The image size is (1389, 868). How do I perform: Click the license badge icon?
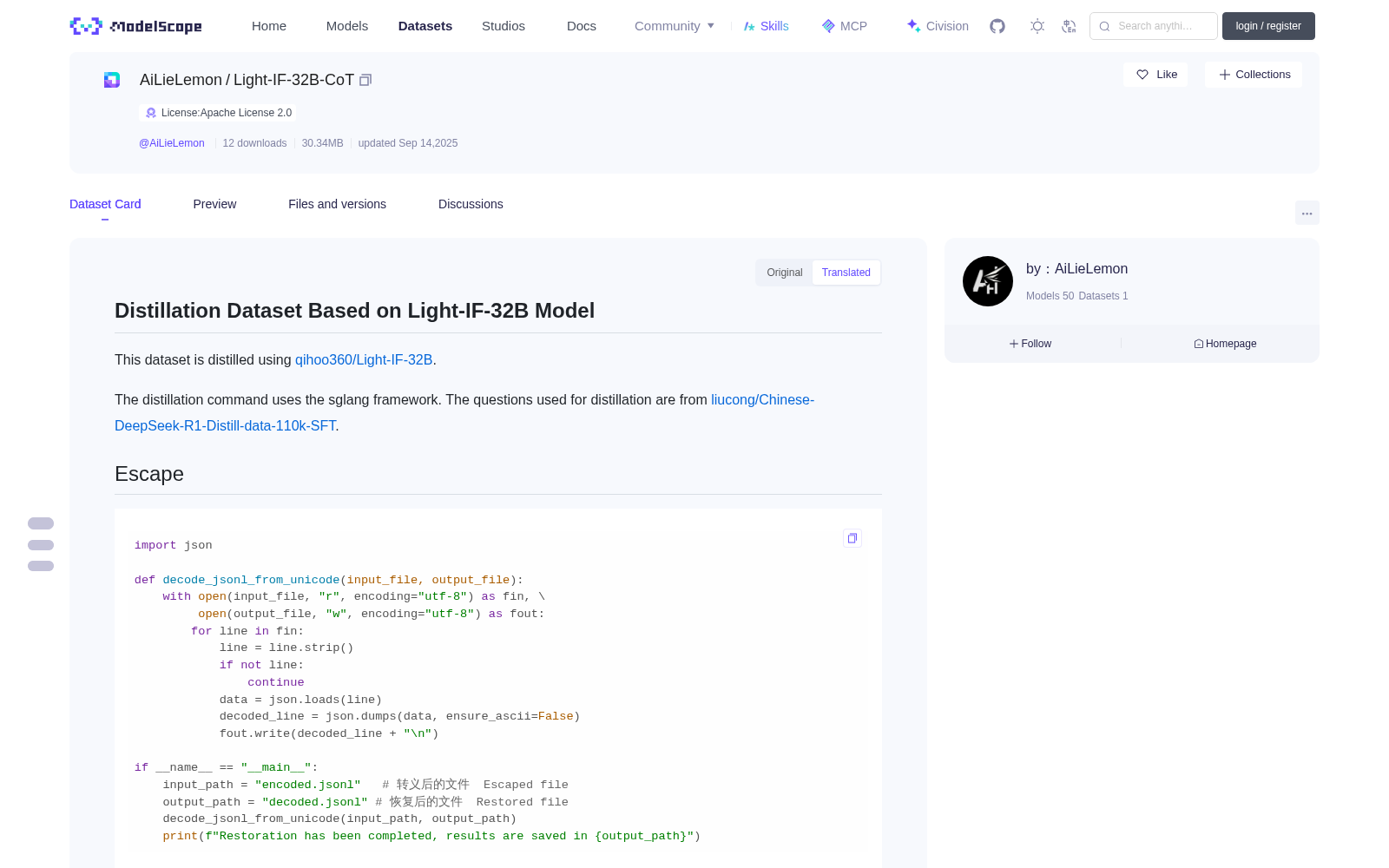click(x=151, y=113)
